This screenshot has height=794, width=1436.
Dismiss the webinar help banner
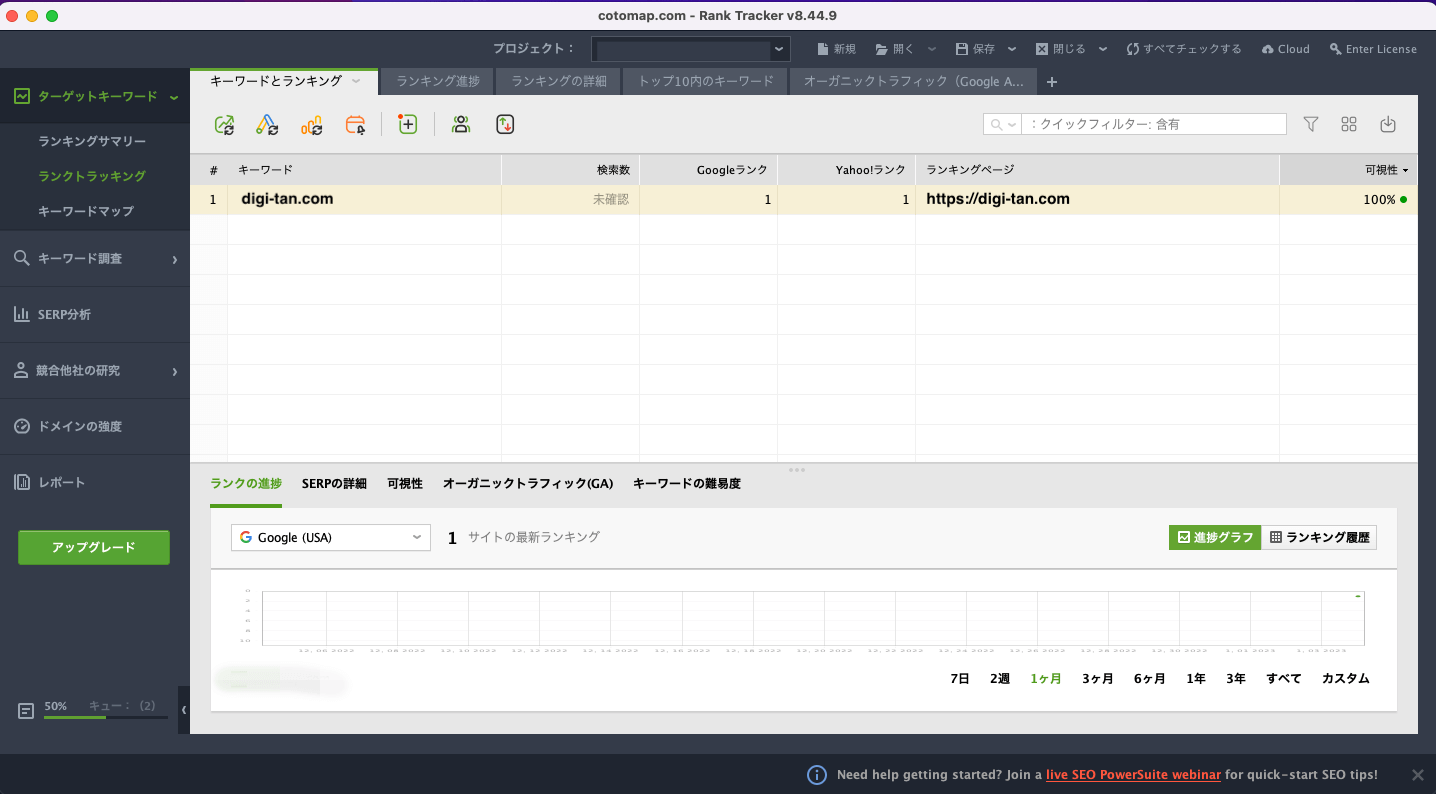point(1417,774)
